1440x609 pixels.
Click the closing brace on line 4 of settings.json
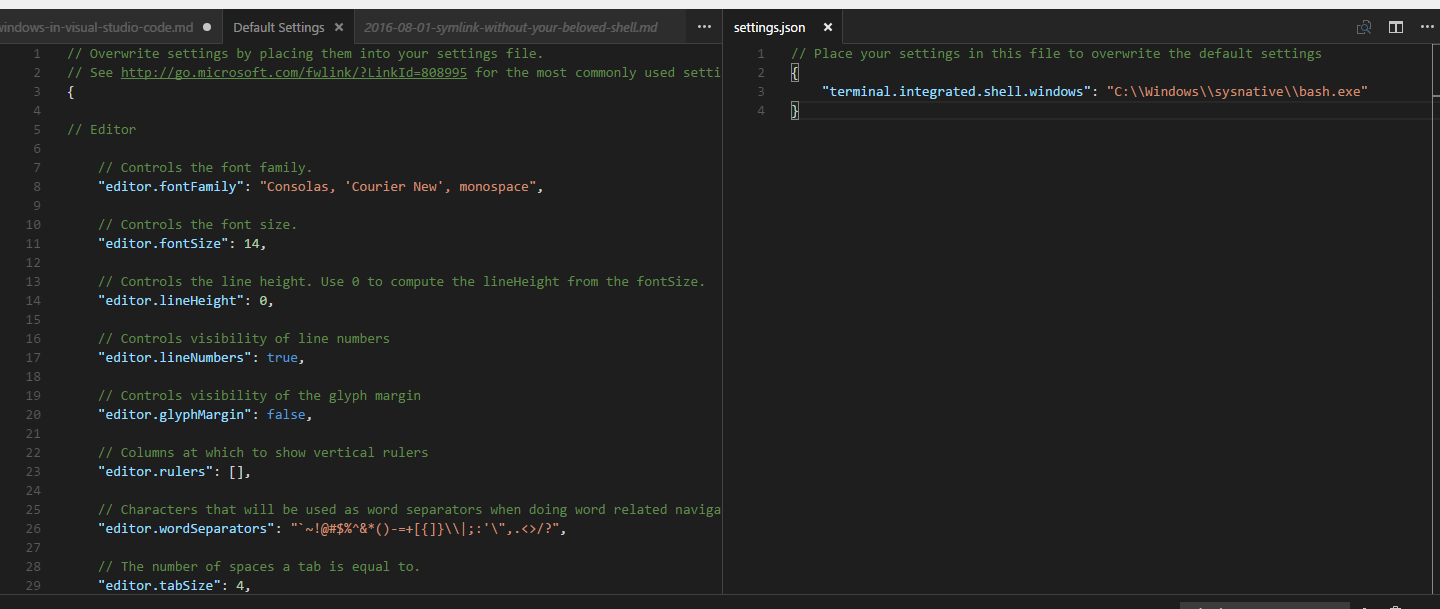pos(795,110)
